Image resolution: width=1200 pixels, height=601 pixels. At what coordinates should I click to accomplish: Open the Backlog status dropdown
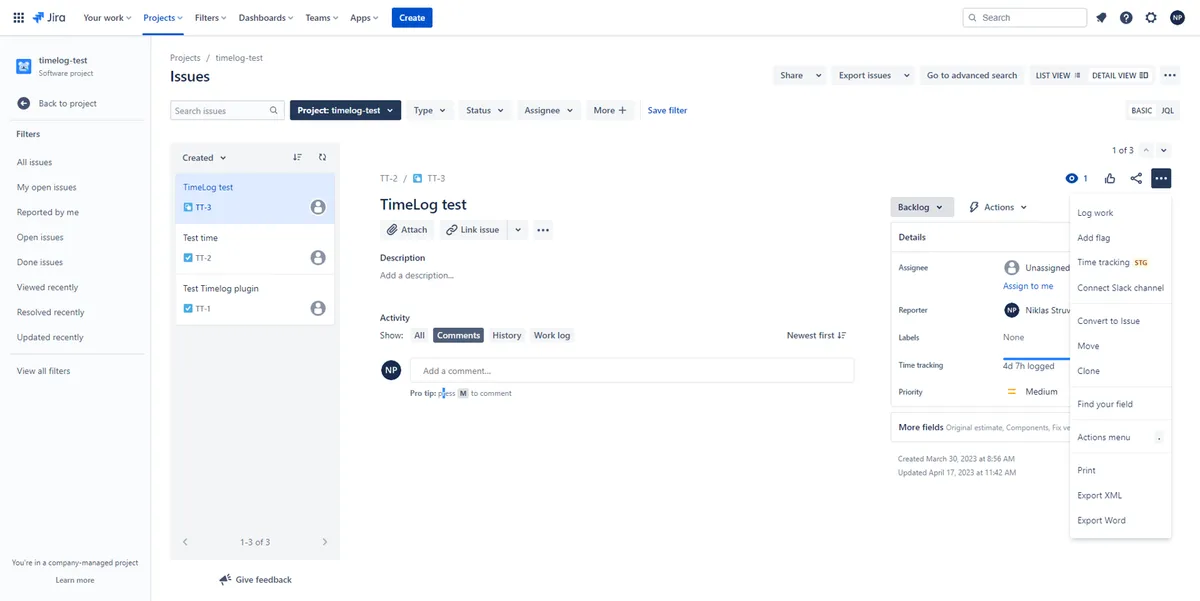[x=921, y=207]
